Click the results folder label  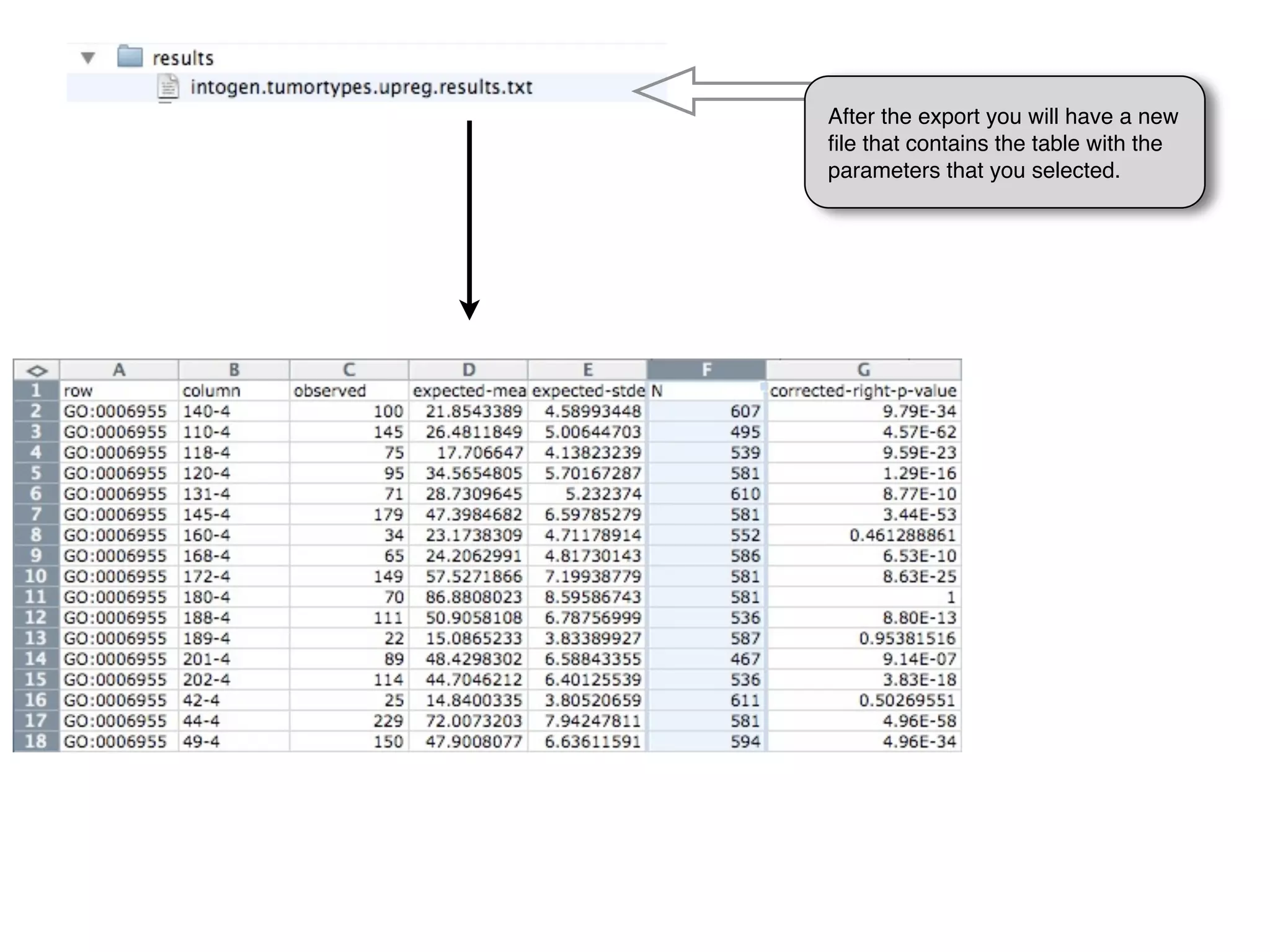pos(183,58)
